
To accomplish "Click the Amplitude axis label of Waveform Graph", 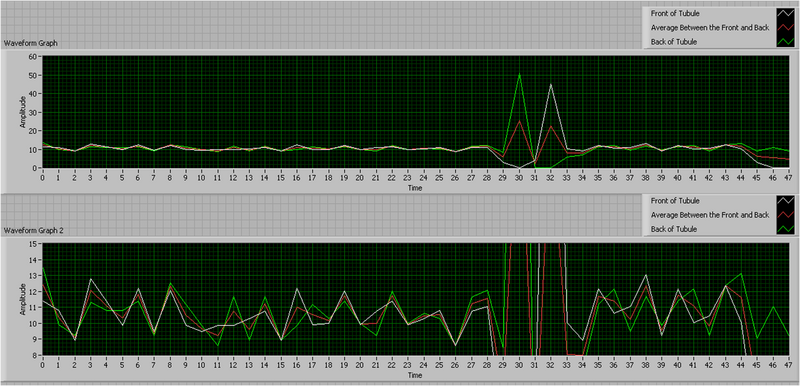I will [x=23, y=112].
